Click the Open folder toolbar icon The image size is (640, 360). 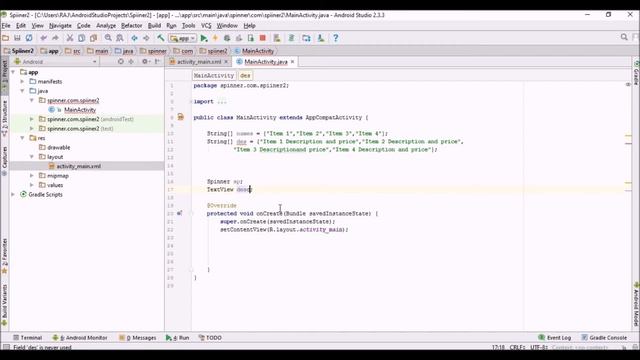coord(5,38)
